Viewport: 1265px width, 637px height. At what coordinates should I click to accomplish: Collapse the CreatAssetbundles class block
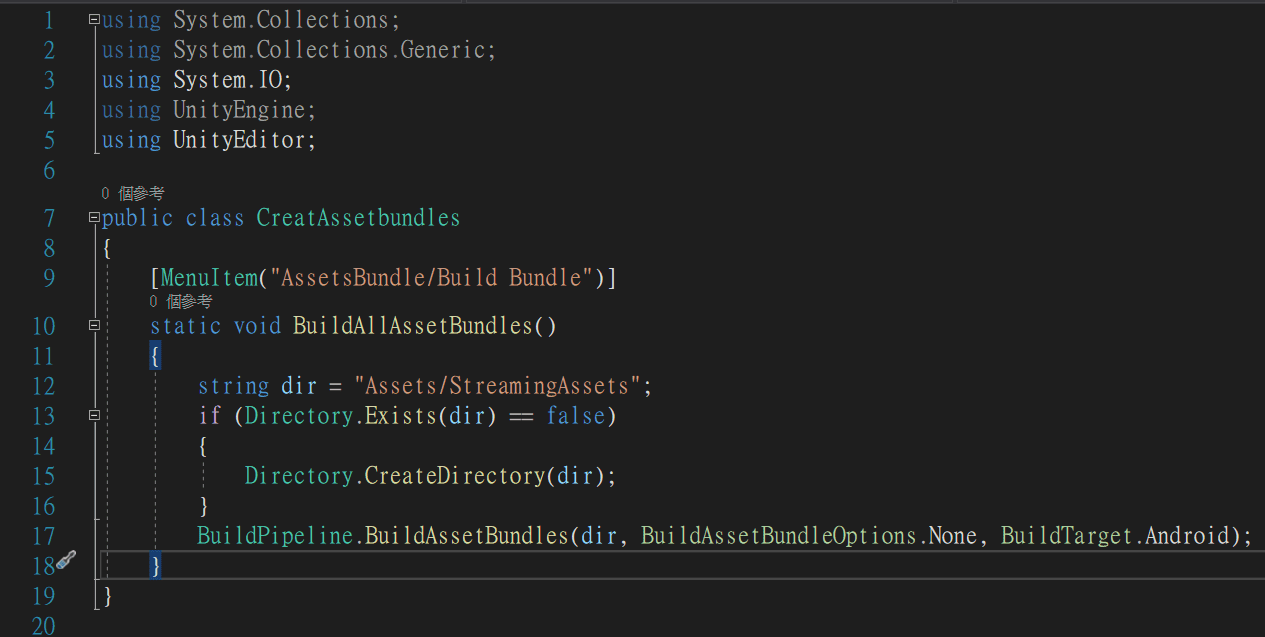[94, 217]
